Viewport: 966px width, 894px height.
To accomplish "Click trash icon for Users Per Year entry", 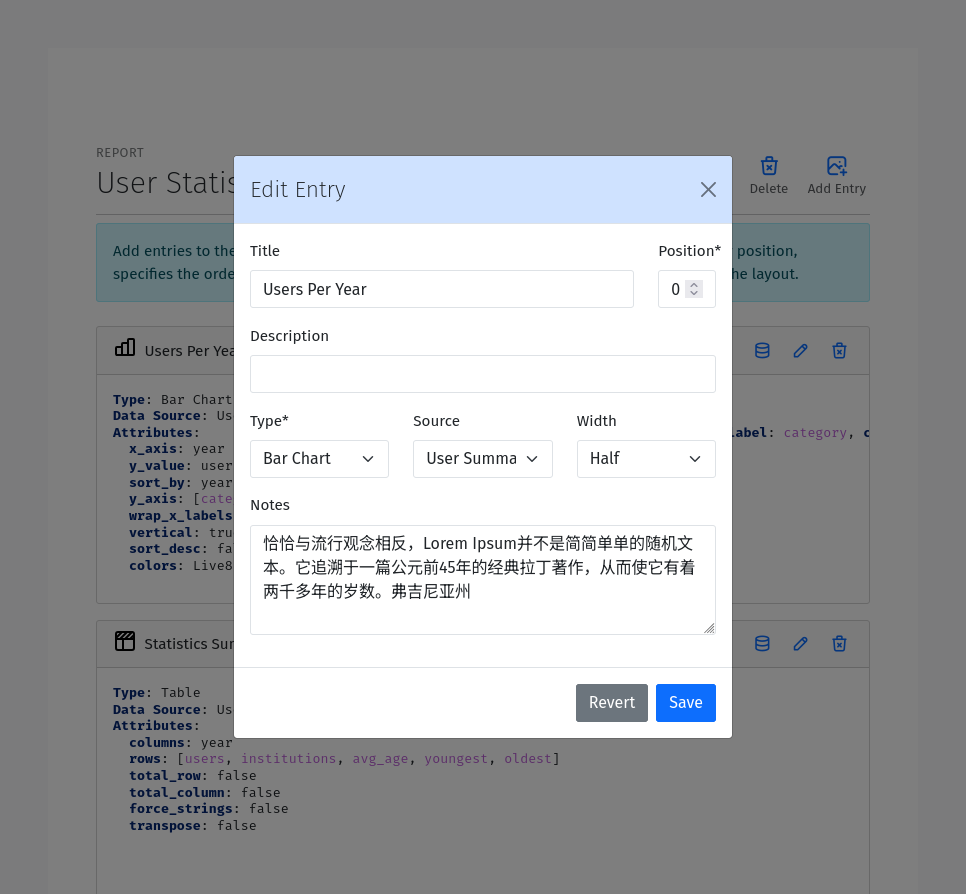I will pyautogui.click(x=839, y=351).
